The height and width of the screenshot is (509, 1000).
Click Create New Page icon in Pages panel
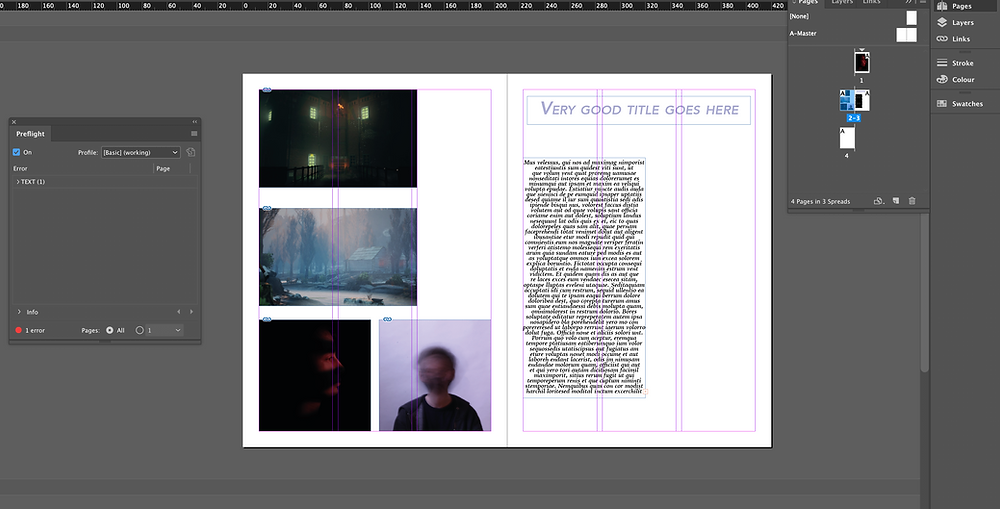coord(896,201)
